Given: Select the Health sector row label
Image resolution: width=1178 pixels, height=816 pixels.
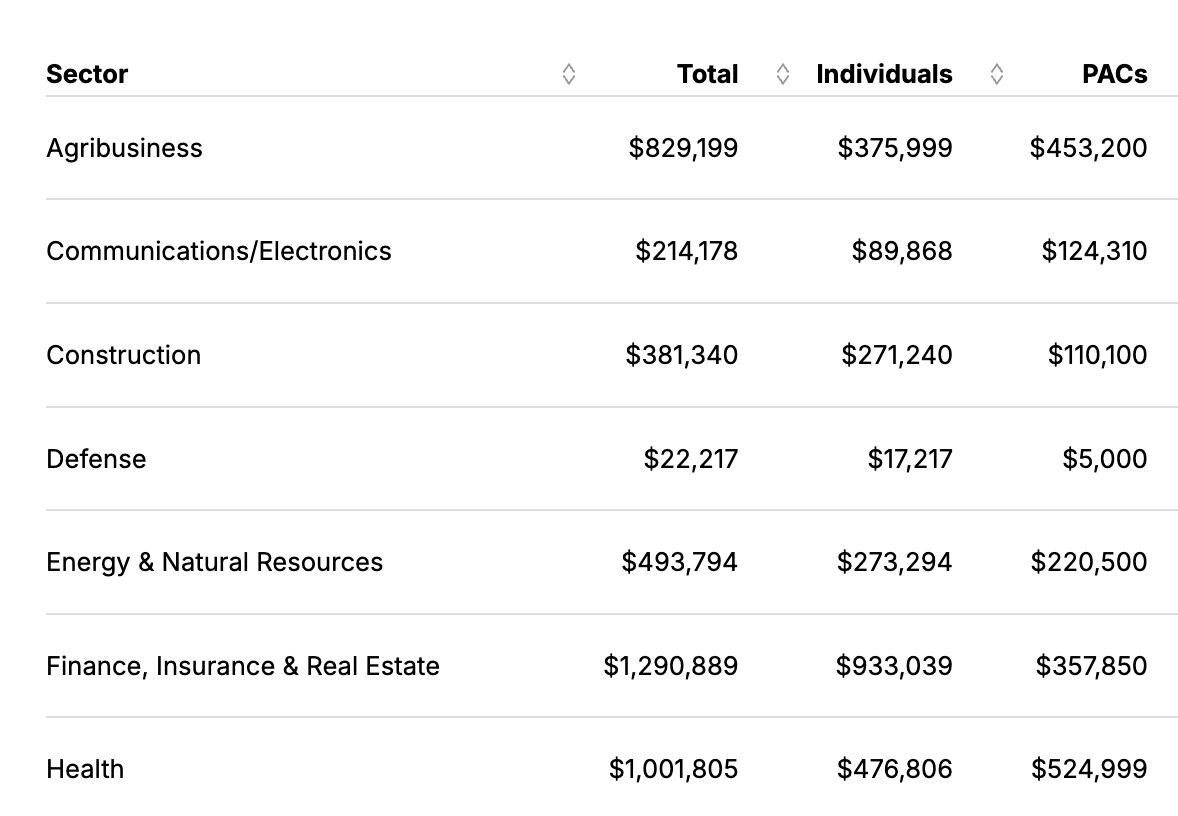Looking at the screenshot, I should 85,769.
